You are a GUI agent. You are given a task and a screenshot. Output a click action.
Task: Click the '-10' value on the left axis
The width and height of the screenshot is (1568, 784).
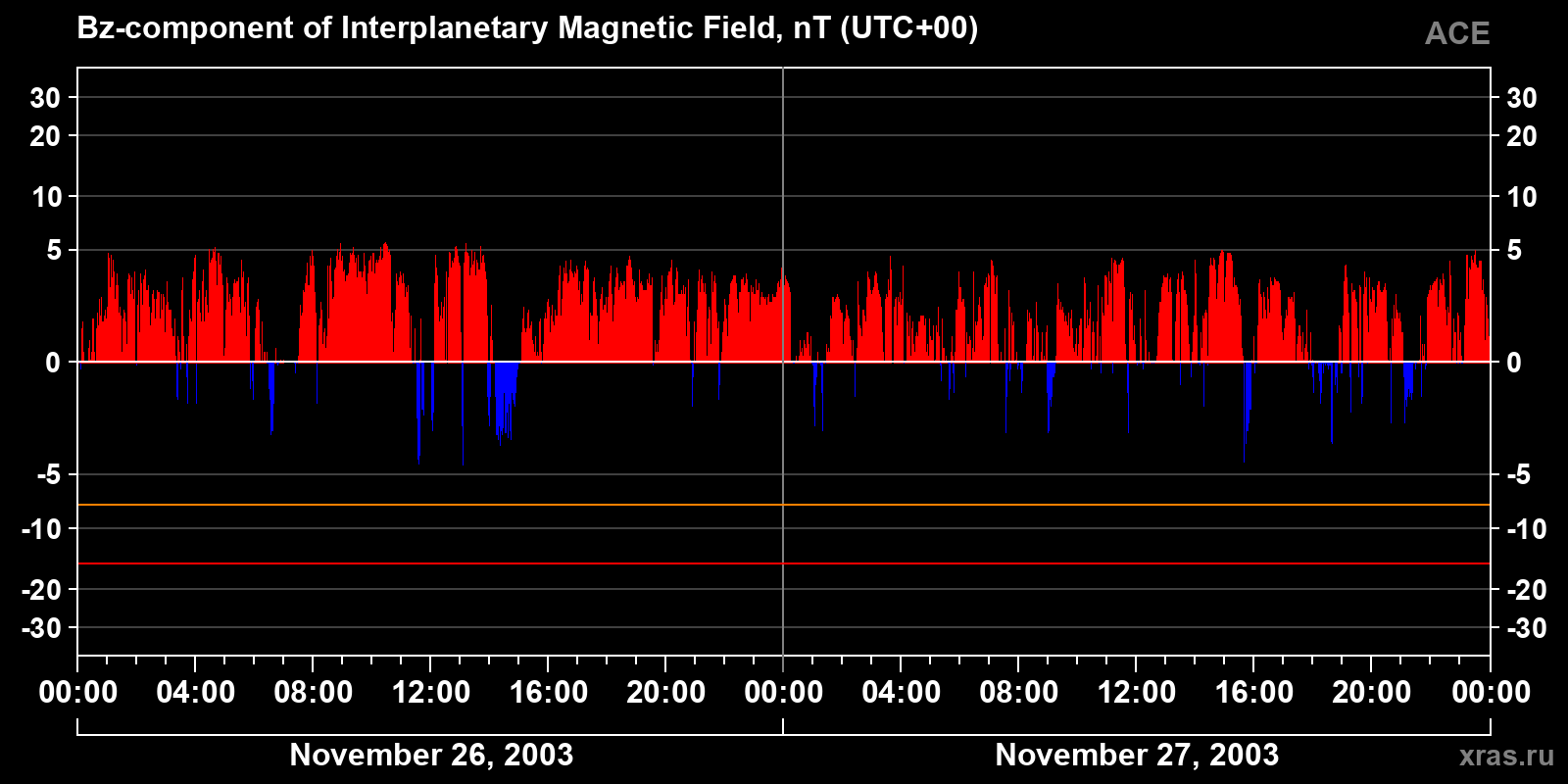[42, 529]
